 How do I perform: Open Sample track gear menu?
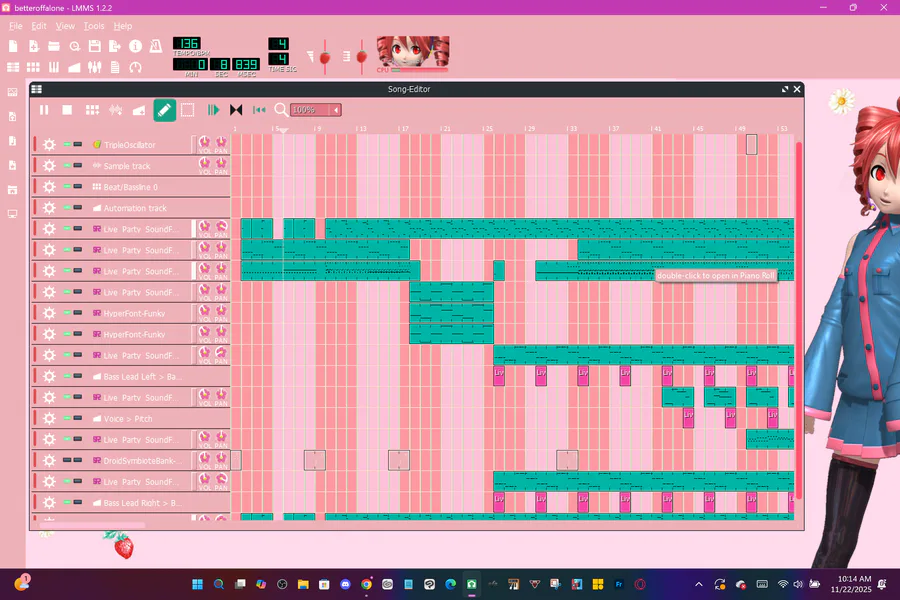click(49, 166)
